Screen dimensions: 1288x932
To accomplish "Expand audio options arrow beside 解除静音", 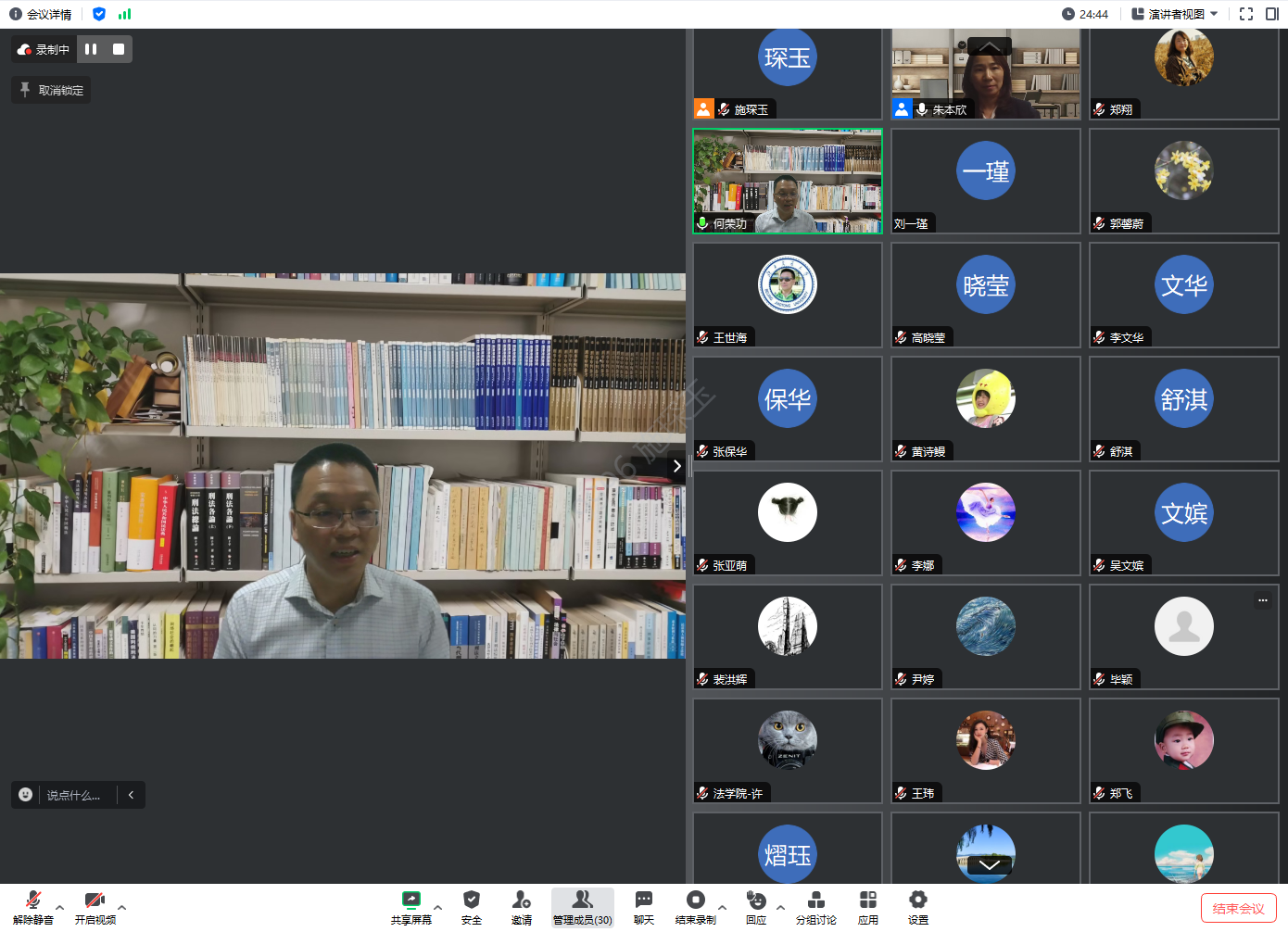I will 60,908.
